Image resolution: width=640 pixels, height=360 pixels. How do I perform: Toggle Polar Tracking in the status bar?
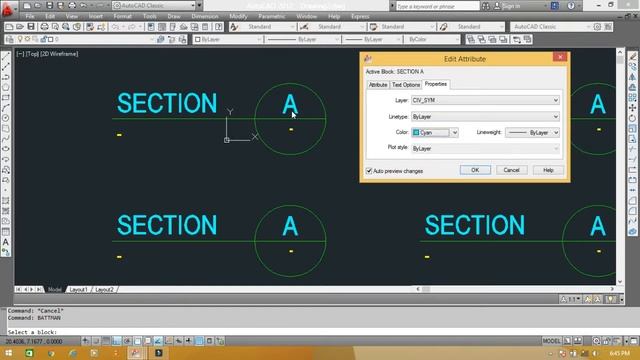[127, 341]
